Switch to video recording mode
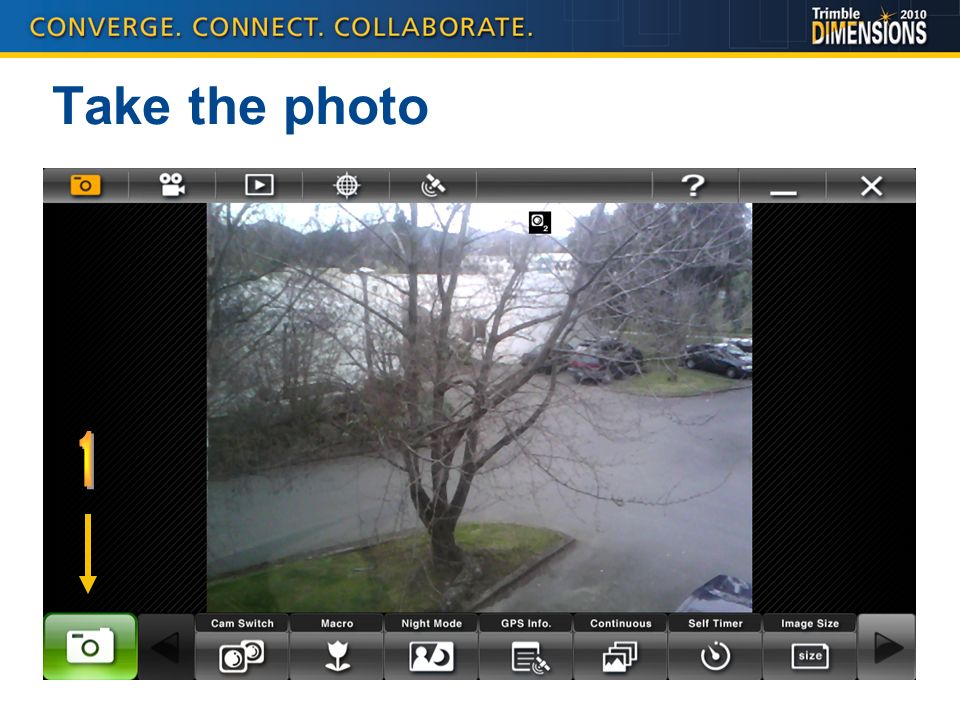The image size is (960, 720). click(172, 185)
